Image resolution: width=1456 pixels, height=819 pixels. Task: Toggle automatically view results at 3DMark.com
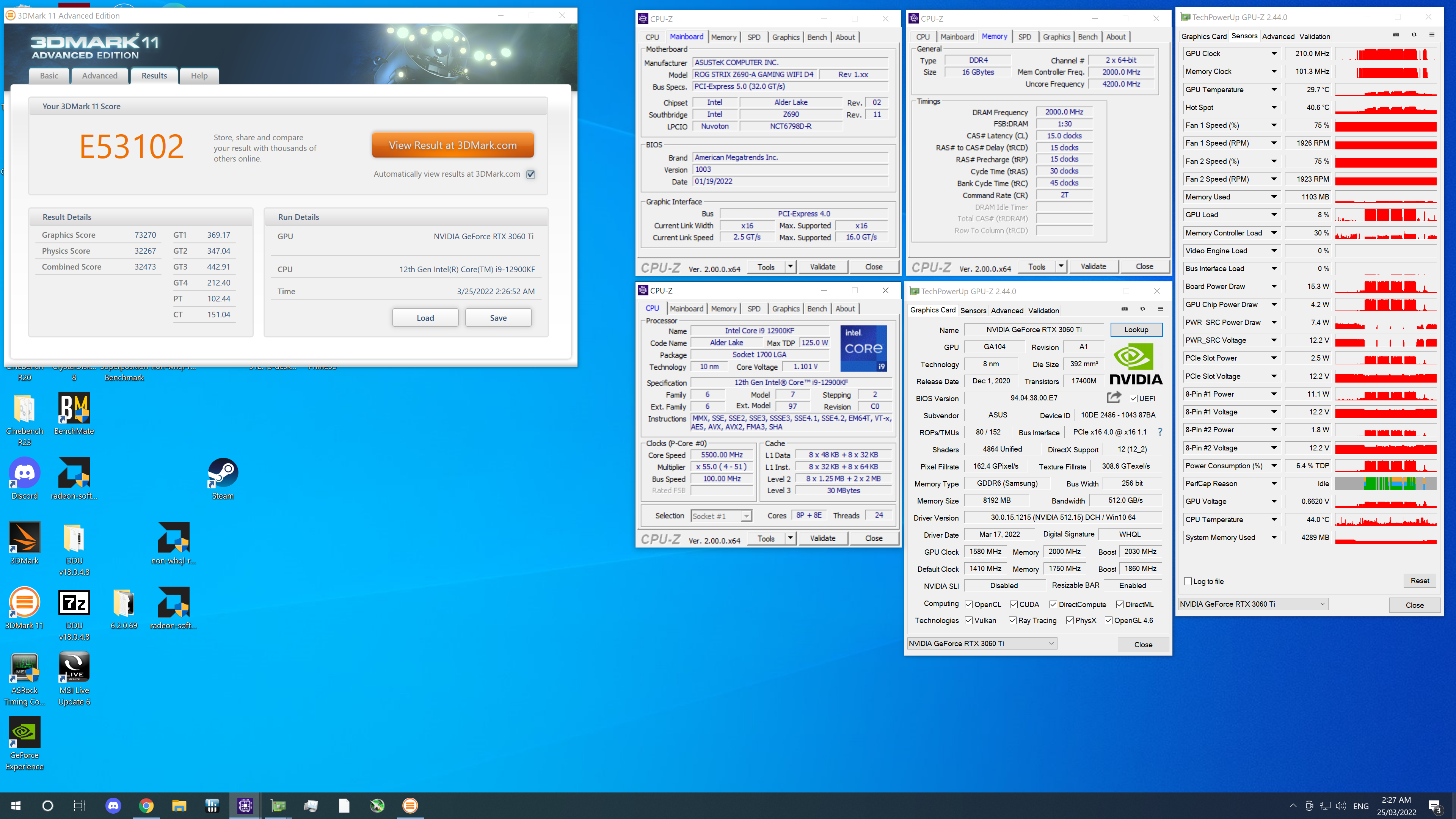pyautogui.click(x=531, y=175)
